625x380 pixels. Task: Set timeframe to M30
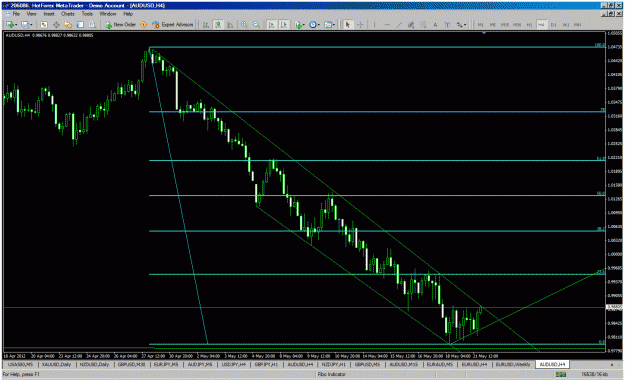(x=517, y=25)
